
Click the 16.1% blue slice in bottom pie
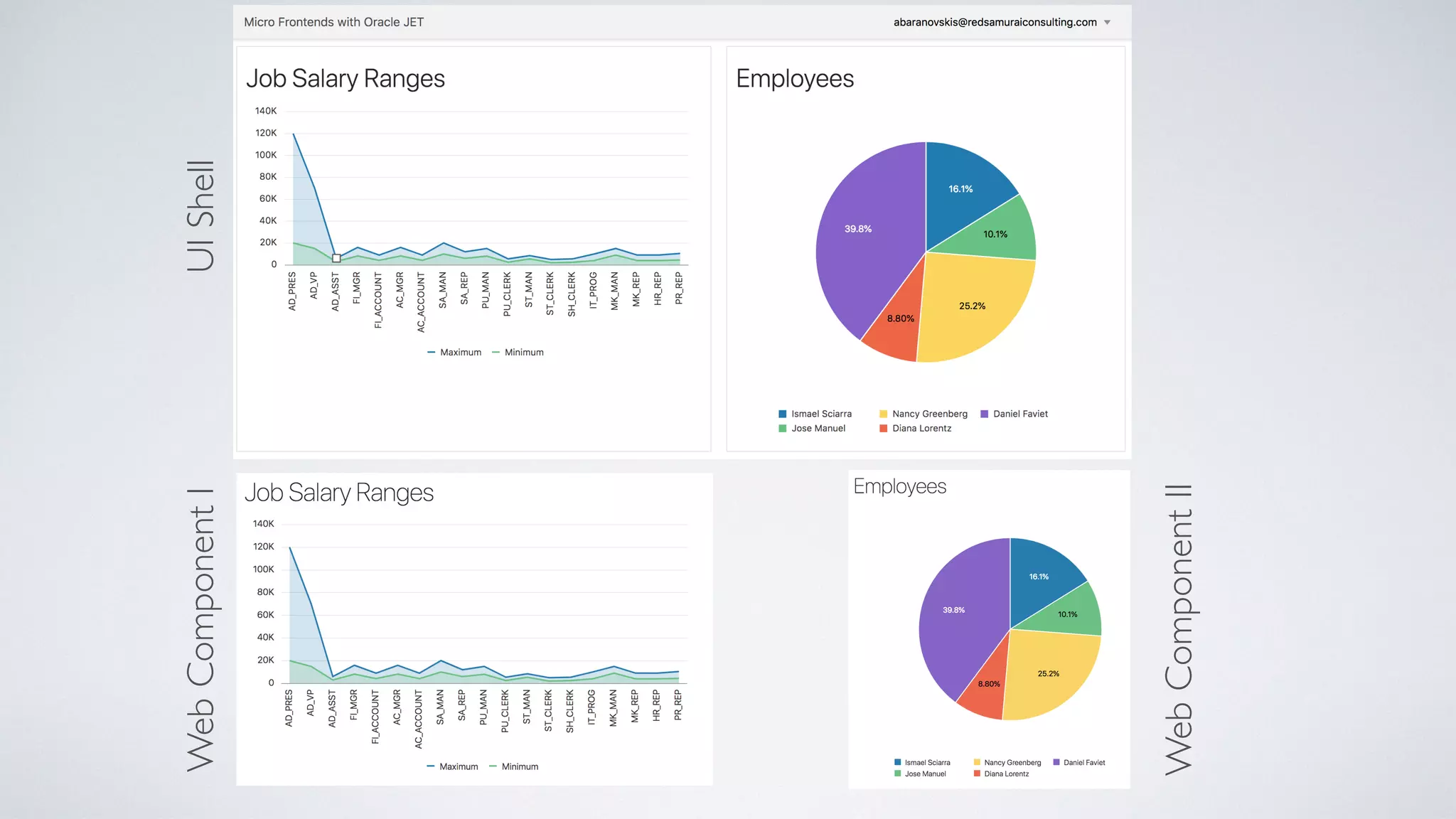(1039, 576)
